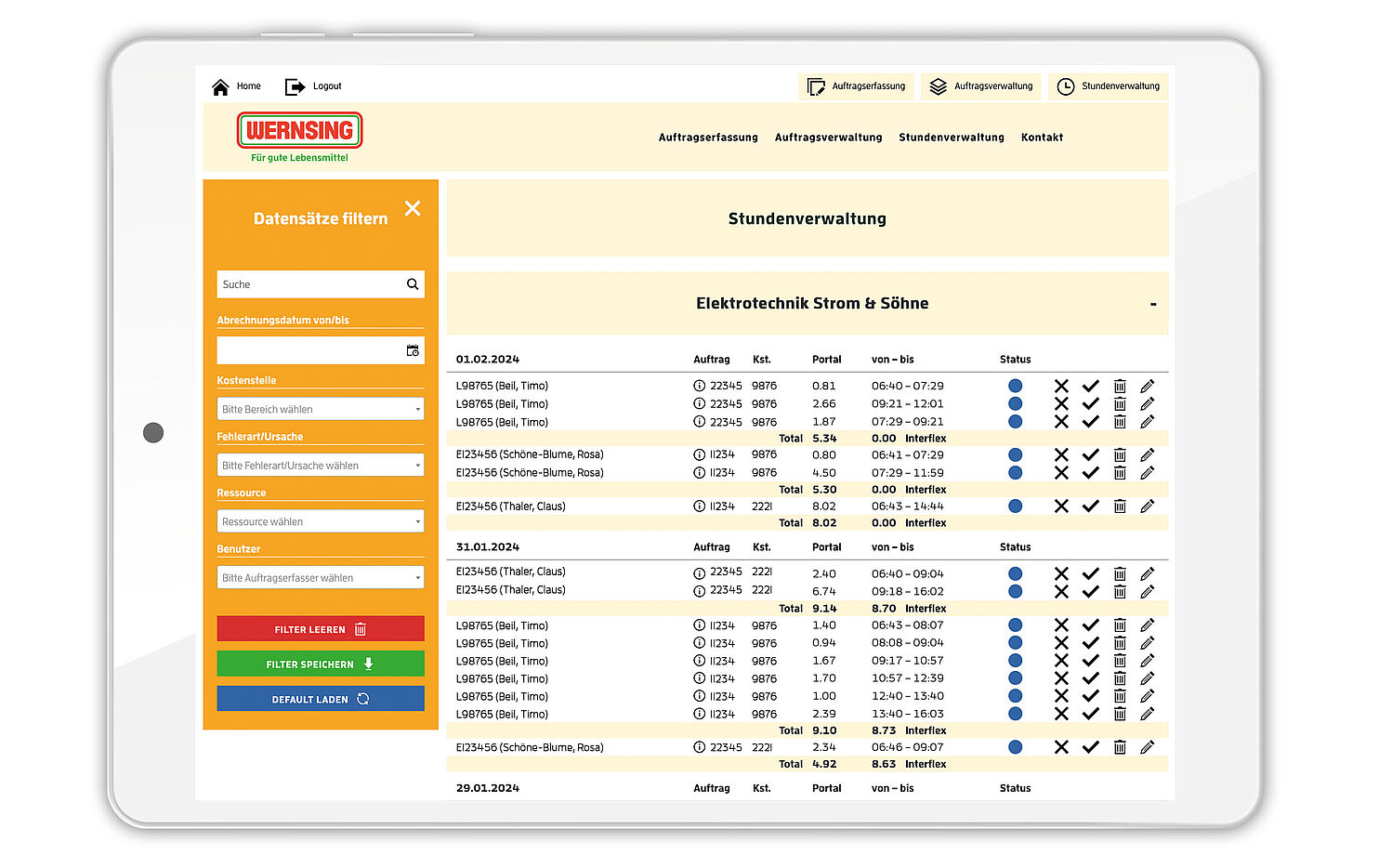Edit the 07:29 – 09:21 entry

(1148, 421)
